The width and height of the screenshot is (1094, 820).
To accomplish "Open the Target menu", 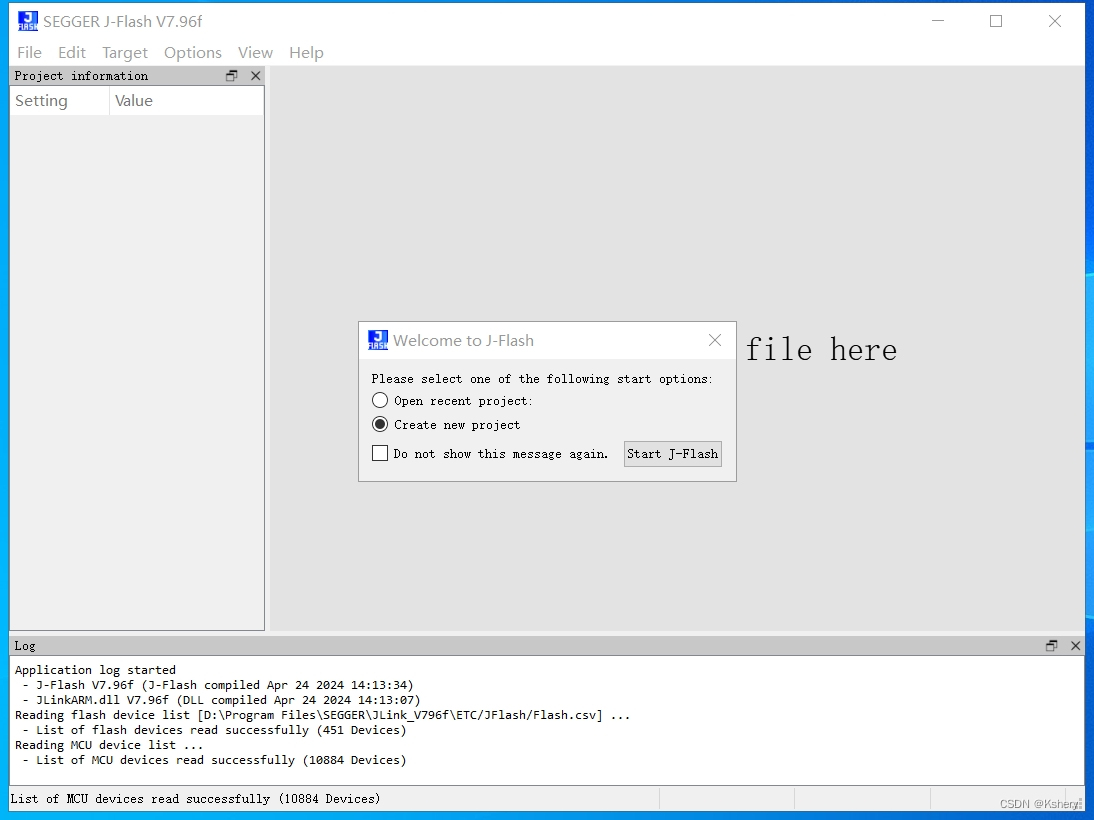I will pos(125,52).
